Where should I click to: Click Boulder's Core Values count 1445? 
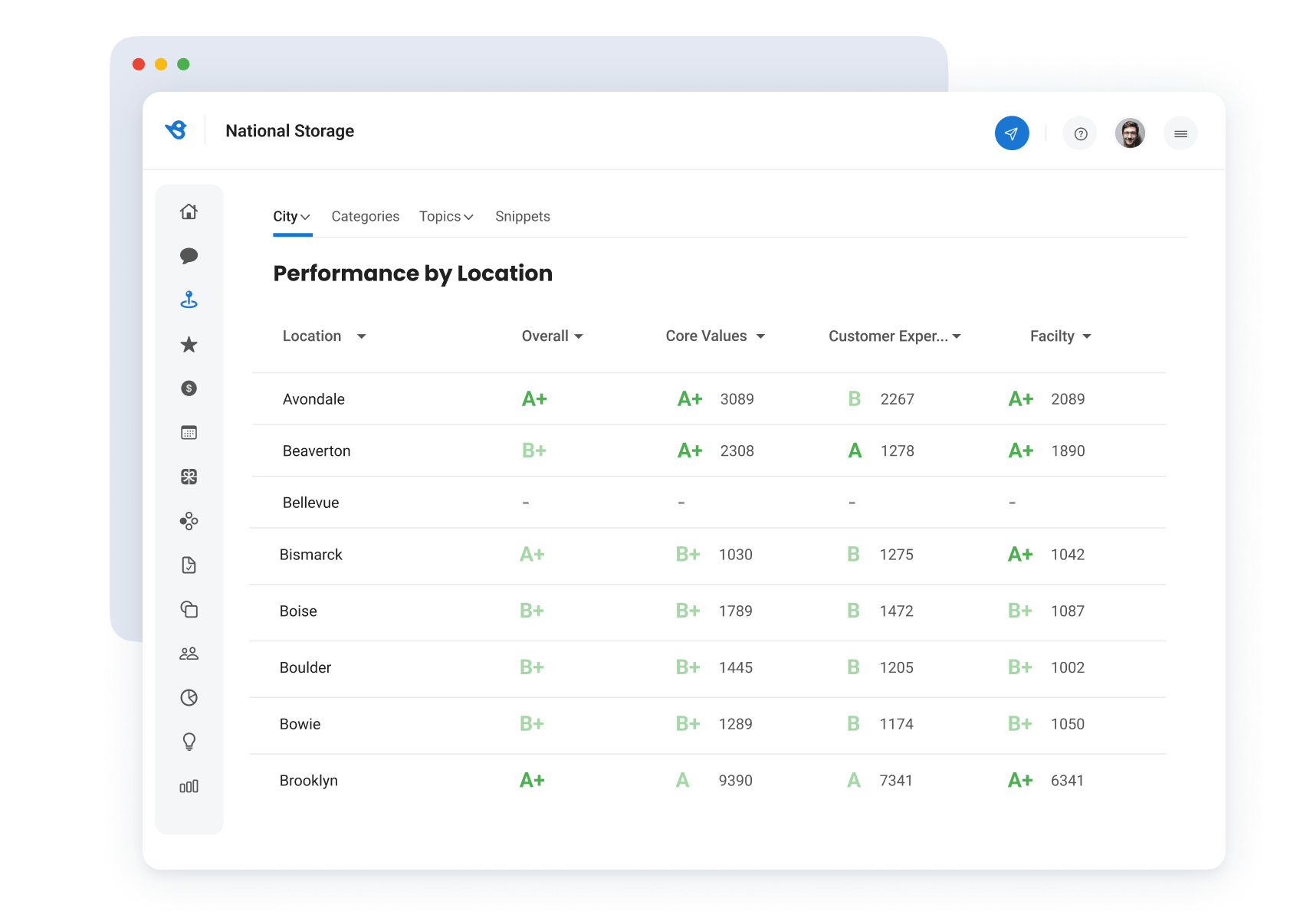[736, 668]
